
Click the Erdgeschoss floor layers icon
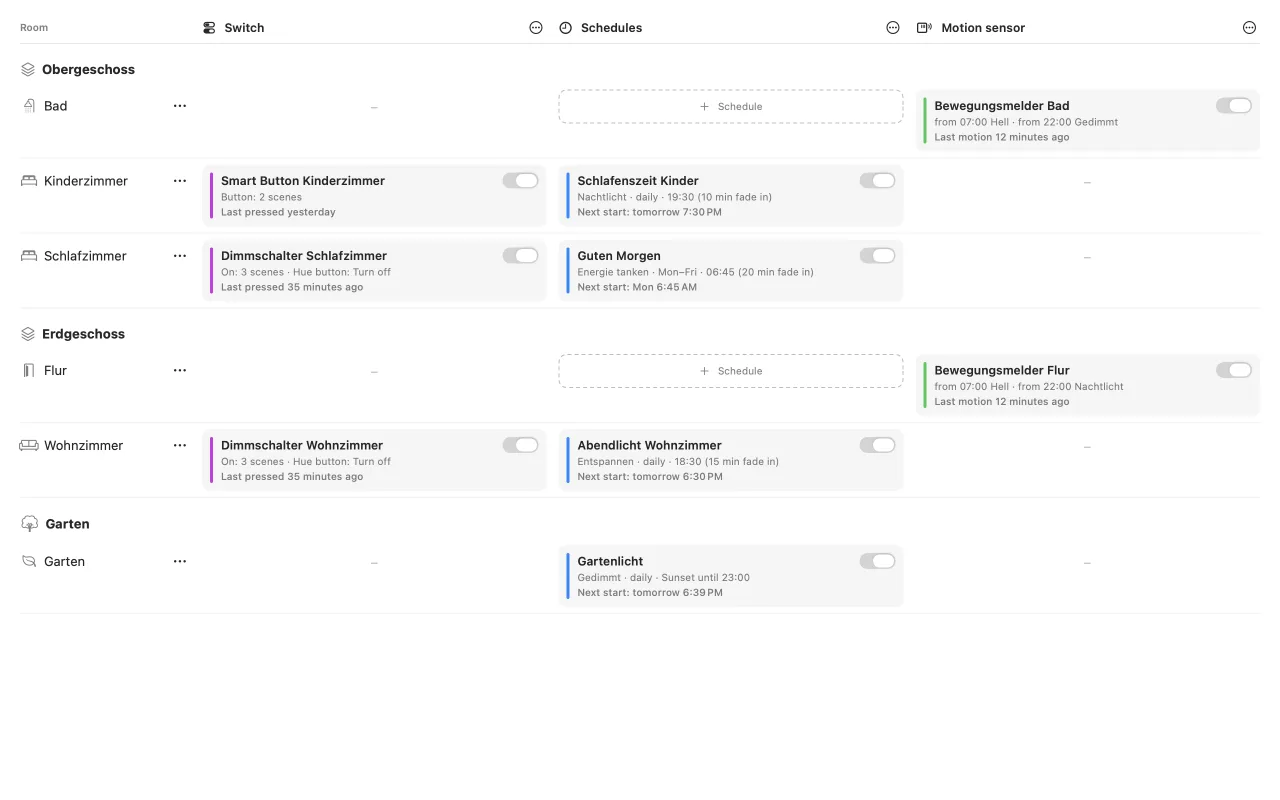coord(28,334)
